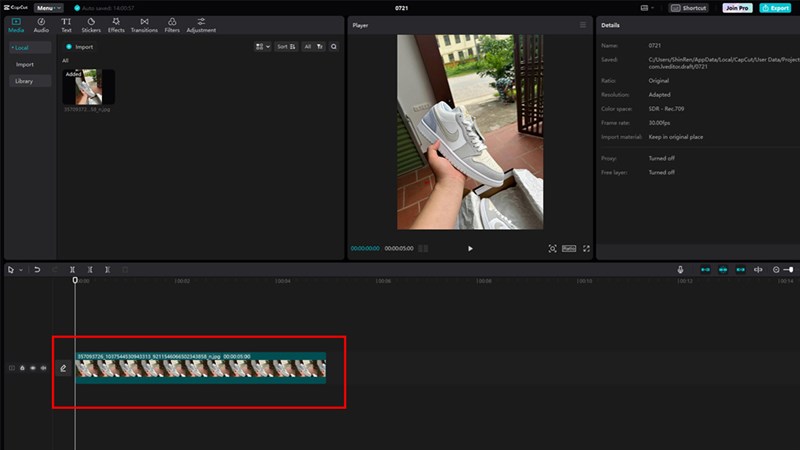Select the image clip on the timeline
800x450 pixels.
click(201, 368)
